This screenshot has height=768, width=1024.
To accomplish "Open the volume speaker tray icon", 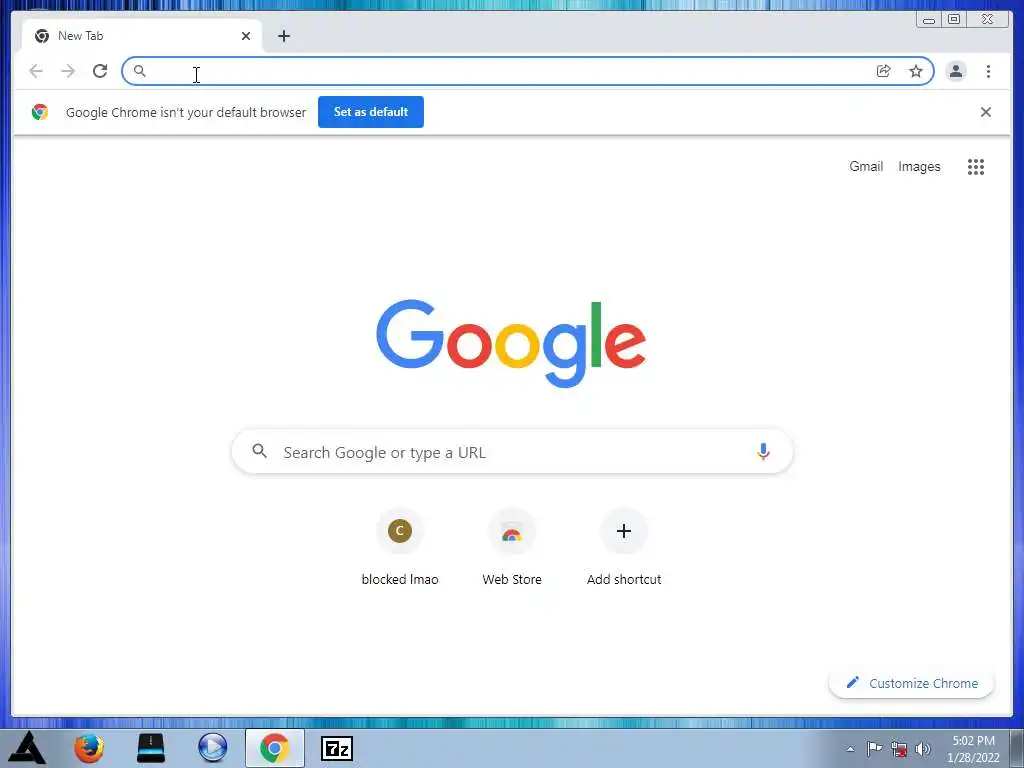I will [923, 749].
